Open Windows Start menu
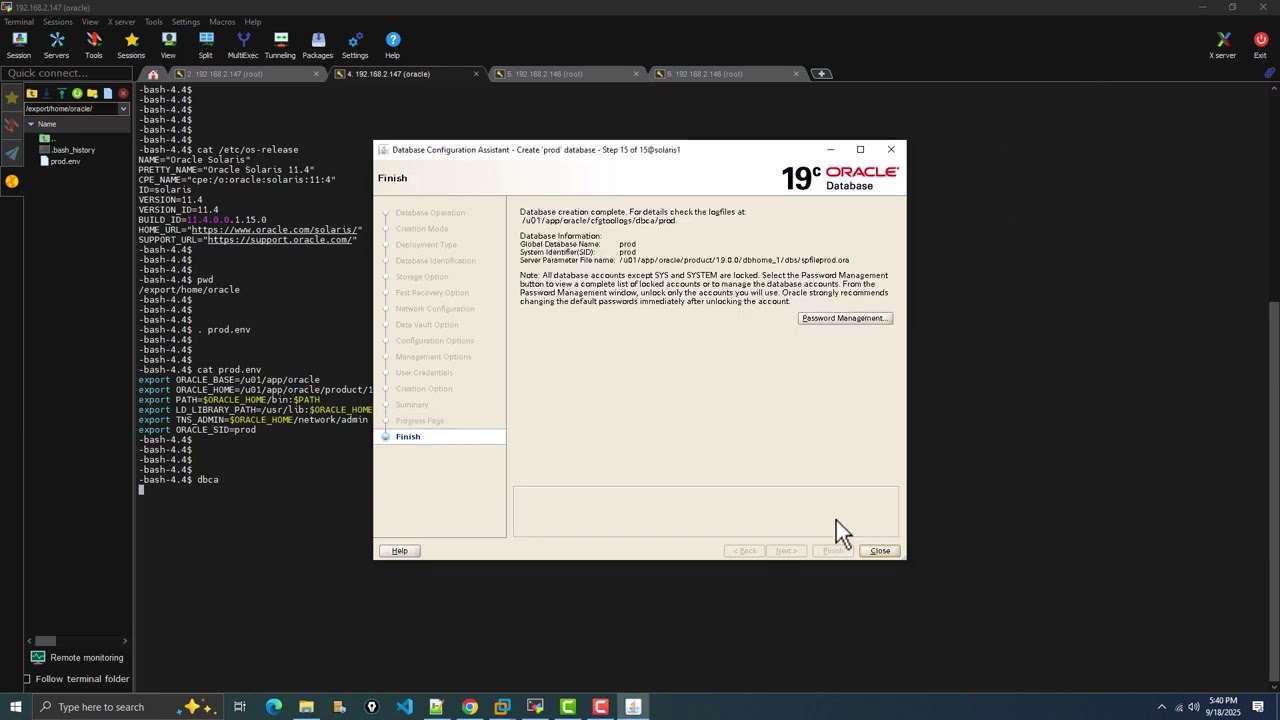 (15, 707)
